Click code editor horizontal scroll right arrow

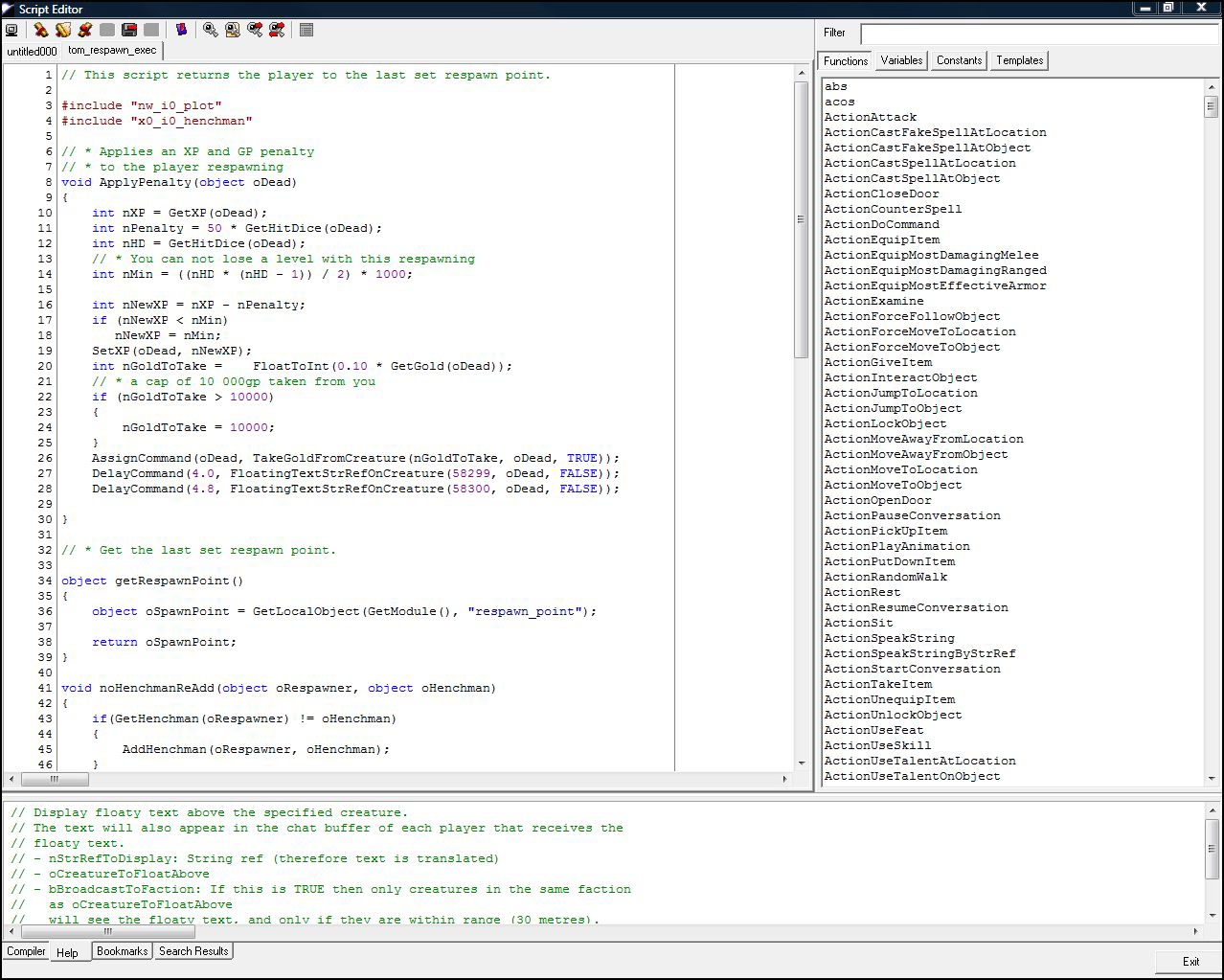[x=785, y=779]
